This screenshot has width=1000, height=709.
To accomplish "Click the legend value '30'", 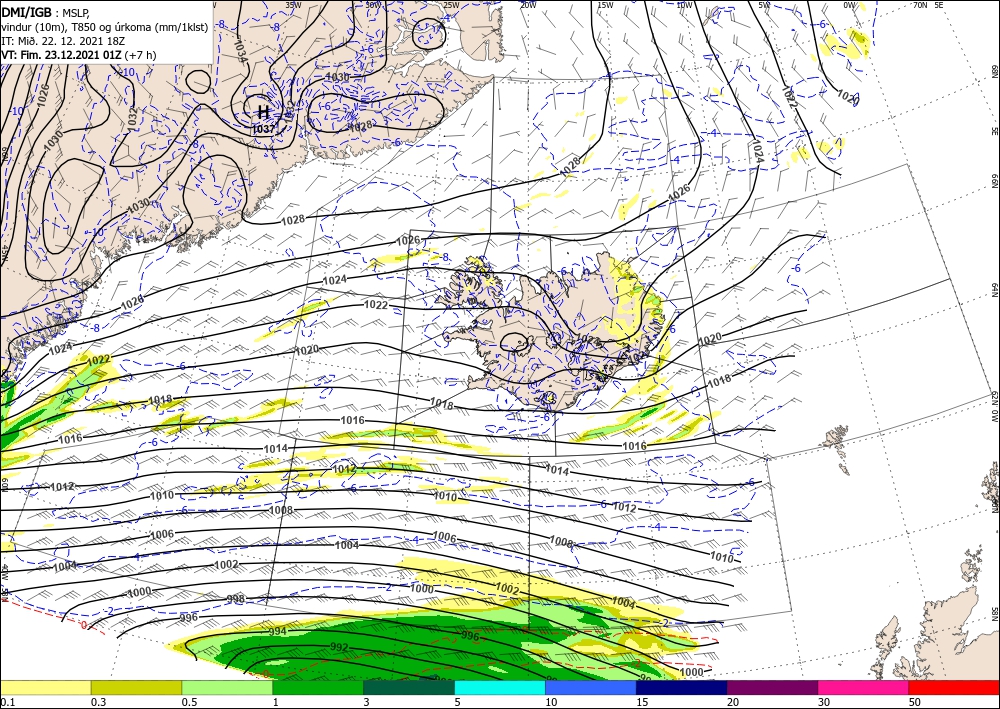I will [x=824, y=702].
